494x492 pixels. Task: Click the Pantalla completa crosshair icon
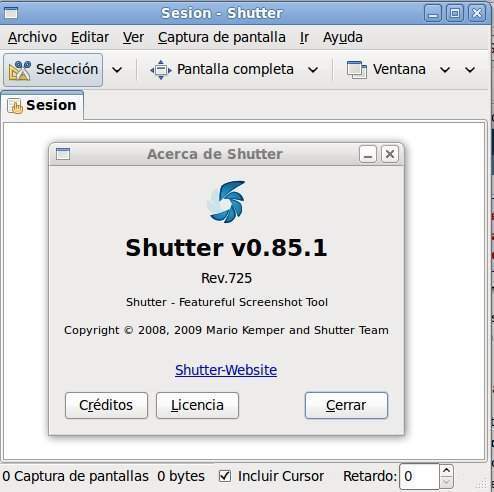point(161,70)
